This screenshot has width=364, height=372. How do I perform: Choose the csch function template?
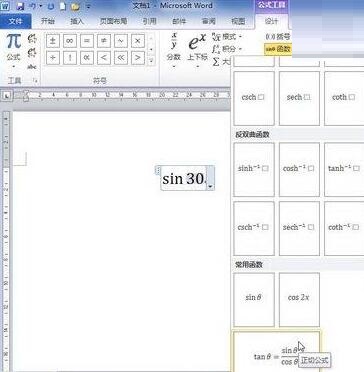click(x=254, y=98)
